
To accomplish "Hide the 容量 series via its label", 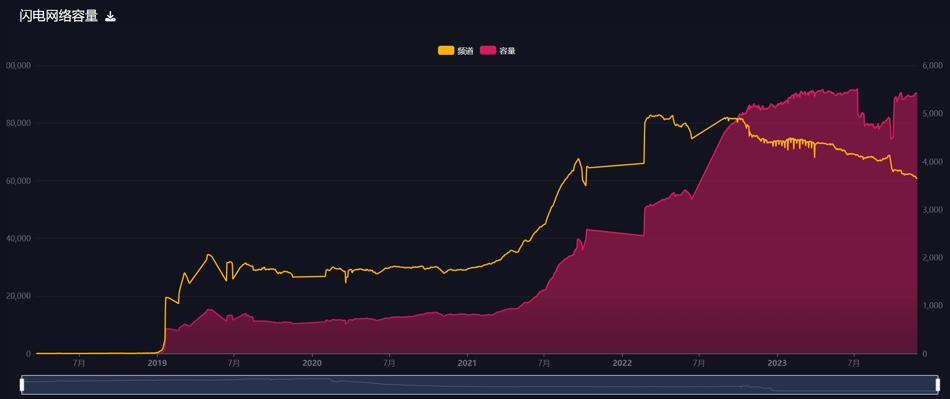I will tap(507, 51).
